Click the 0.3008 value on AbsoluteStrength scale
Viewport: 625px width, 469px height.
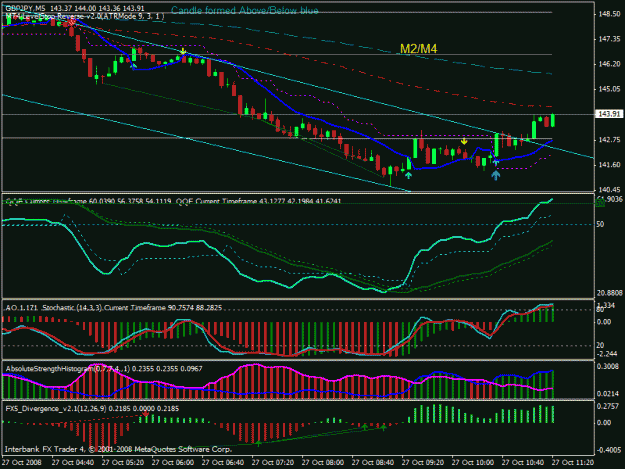[608, 366]
